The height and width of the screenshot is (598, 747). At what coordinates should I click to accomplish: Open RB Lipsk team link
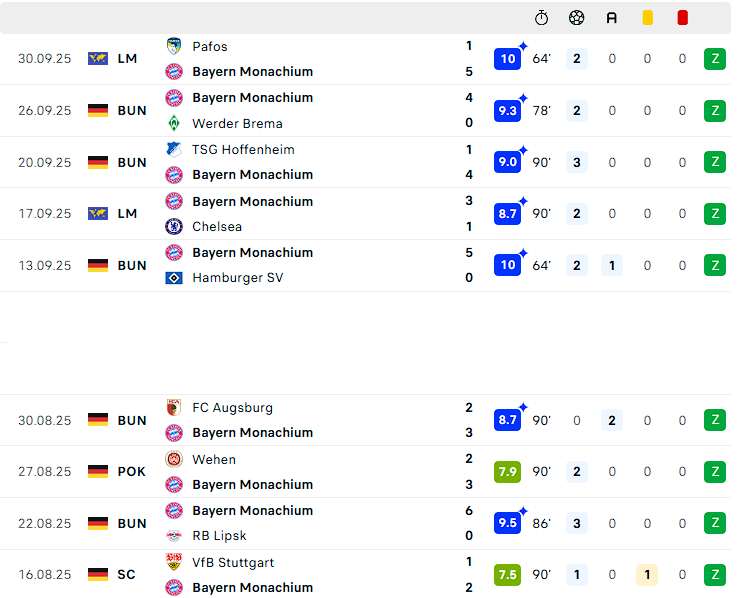coord(219,536)
